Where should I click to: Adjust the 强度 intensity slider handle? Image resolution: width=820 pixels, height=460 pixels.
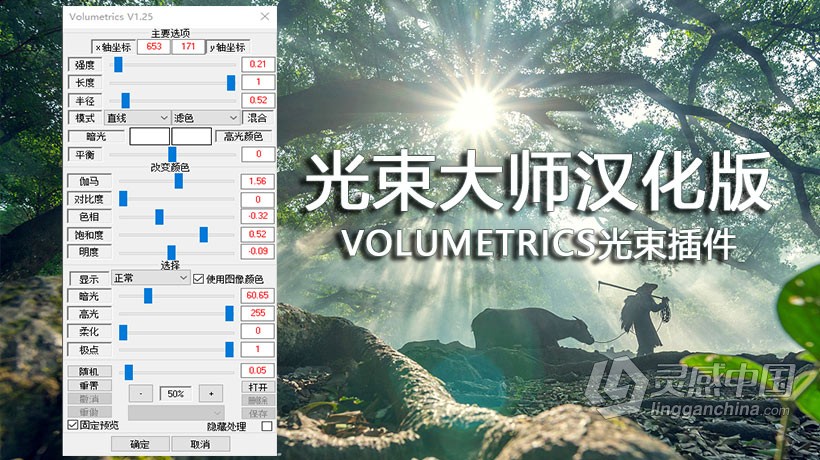click(118, 65)
